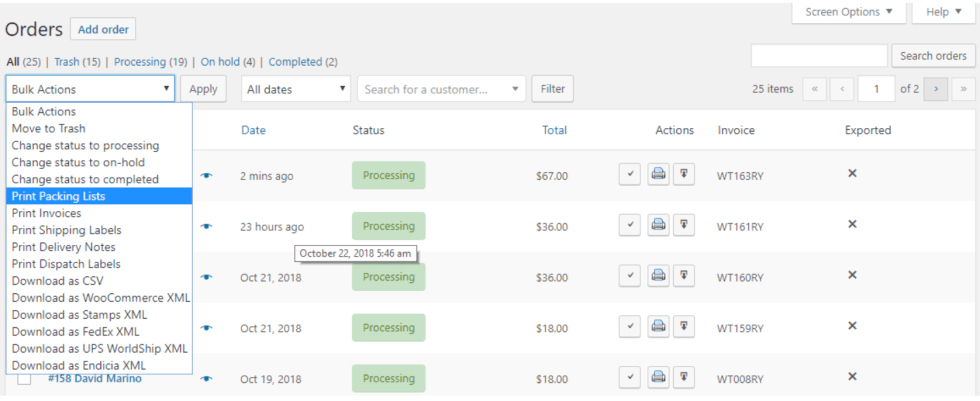
Task: Mark order WT161RY complete with checkmark icon
Action: (630, 225)
